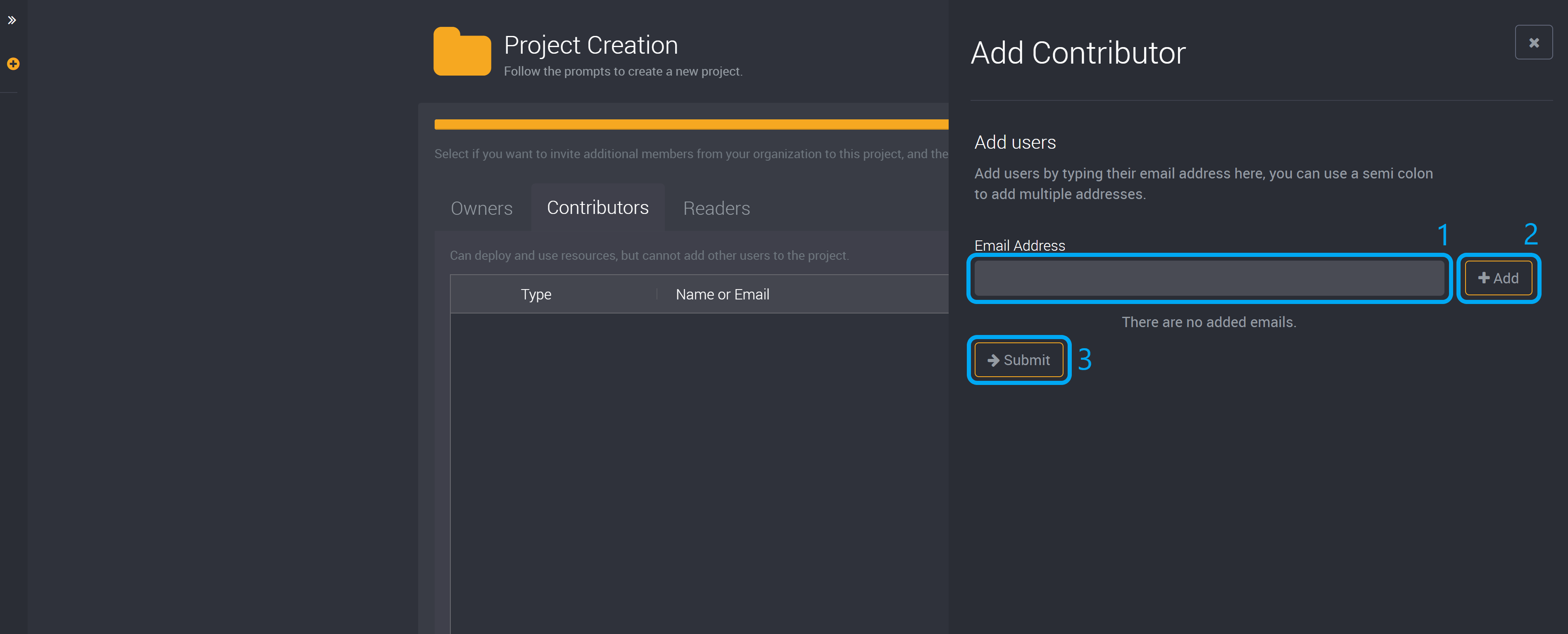Click the Add button for email
1568x634 pixels.
tap(1498, 278)
